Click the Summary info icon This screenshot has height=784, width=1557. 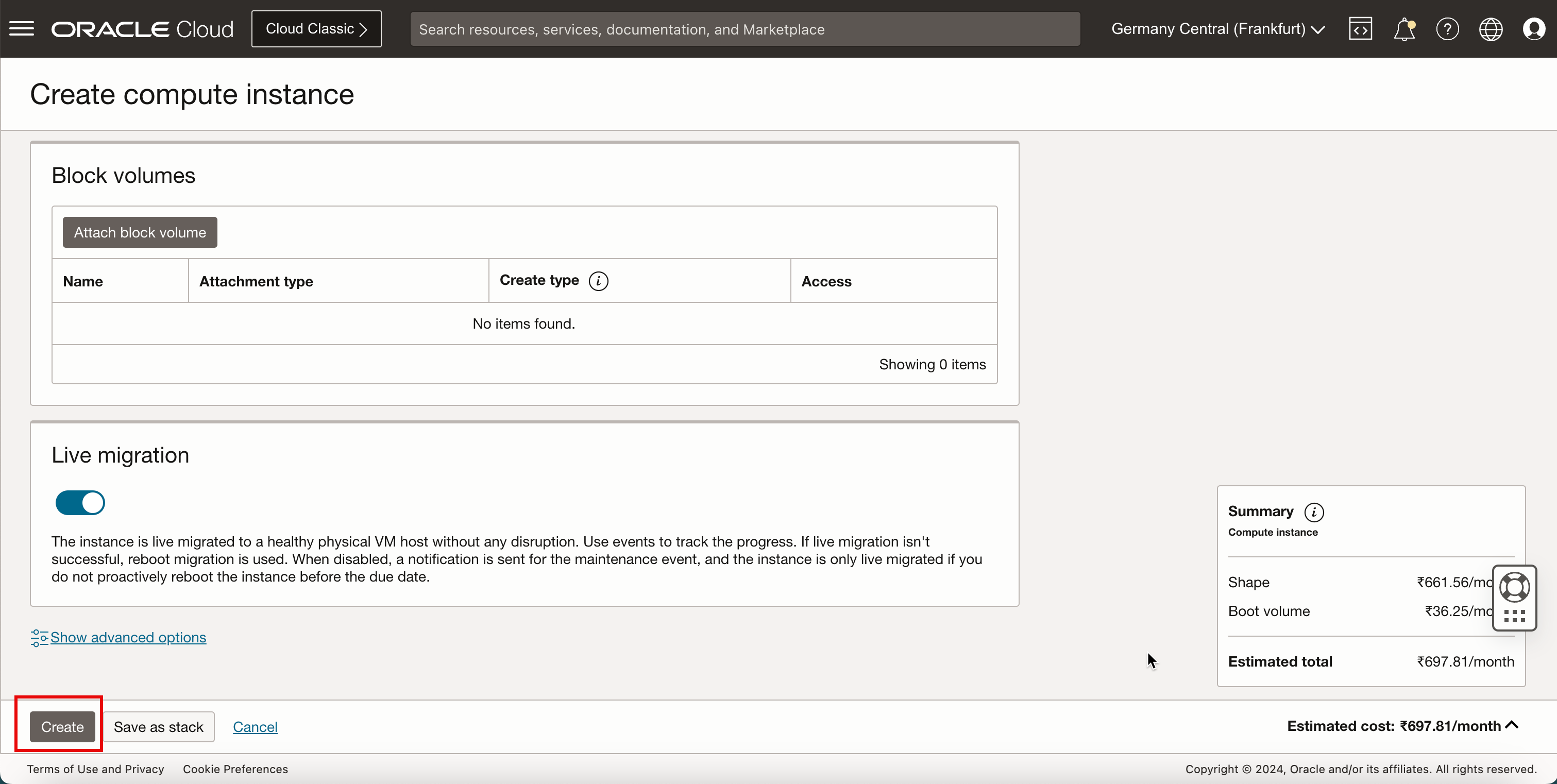pos(1314,512)
